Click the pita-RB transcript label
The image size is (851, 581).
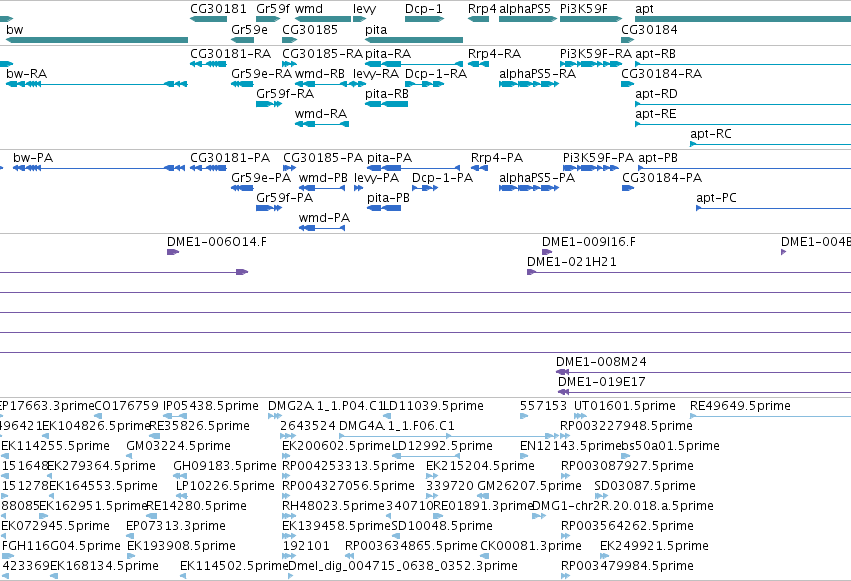point(387,93)
